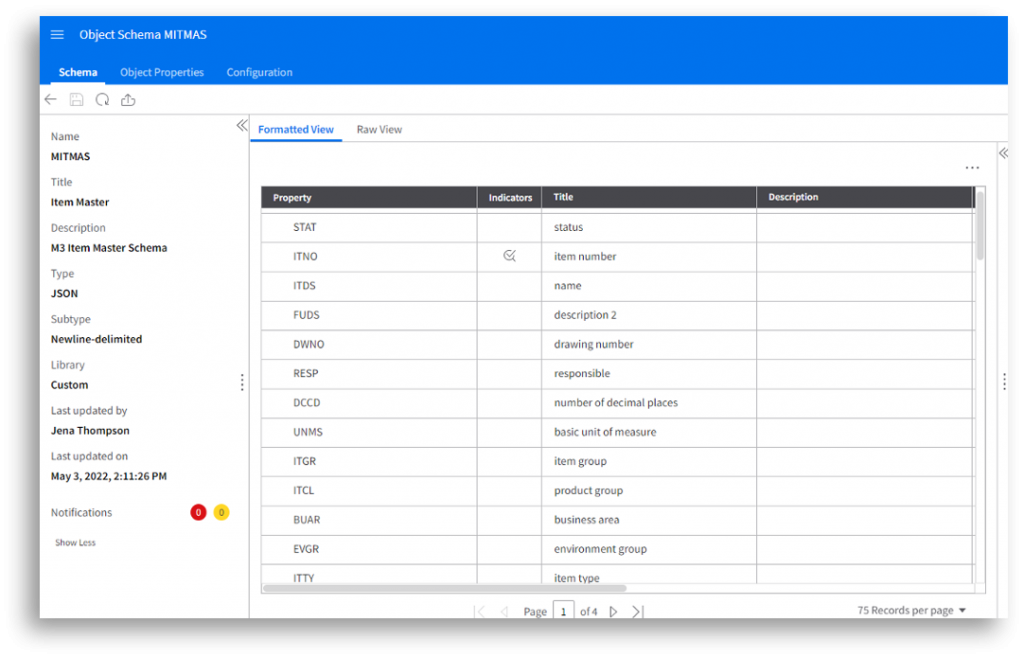The image size is (1024, 658).
Task: Click the 'responsible' title cell
Action: 649,373
